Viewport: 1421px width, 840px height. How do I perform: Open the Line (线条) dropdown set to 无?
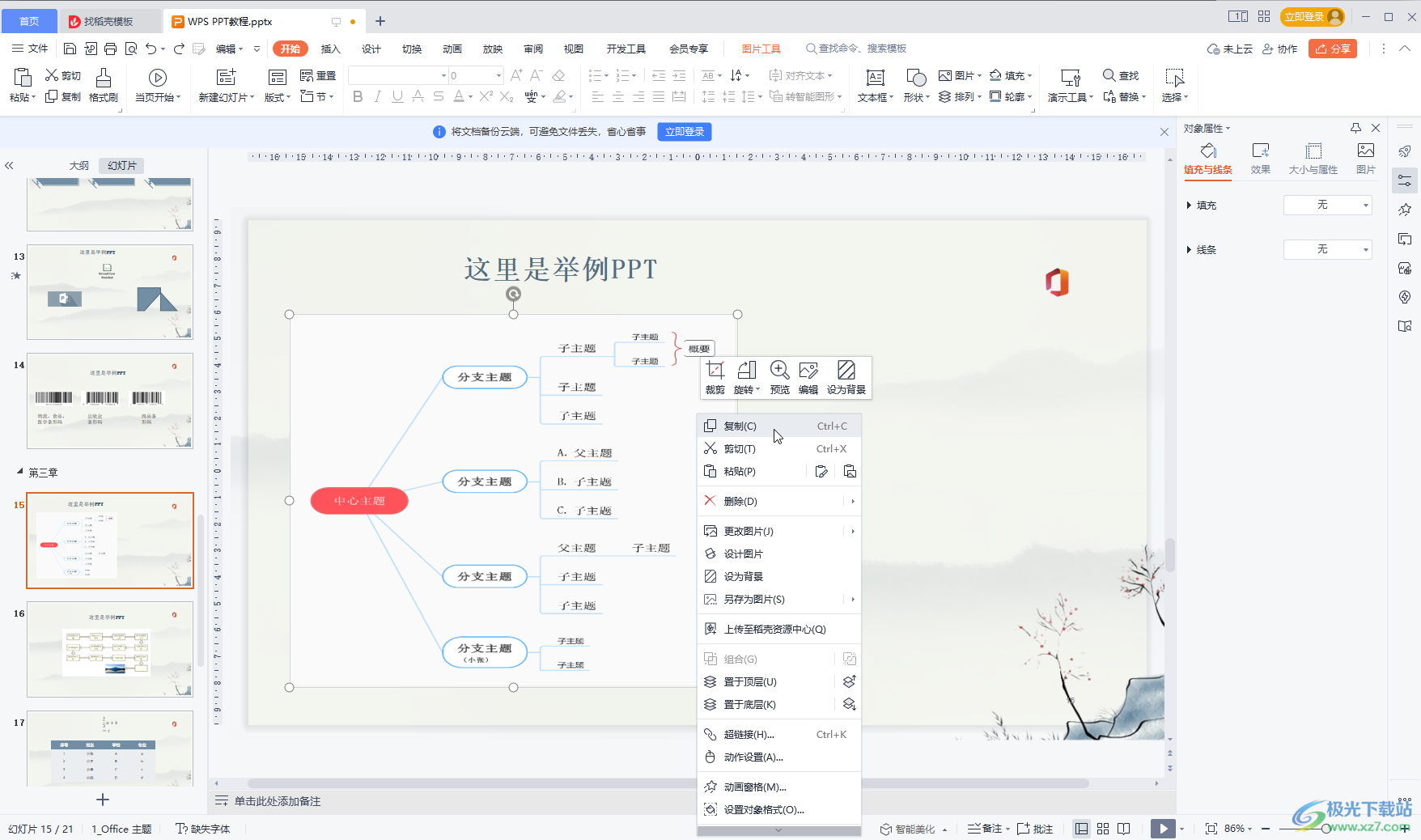tap(1328, 249)
